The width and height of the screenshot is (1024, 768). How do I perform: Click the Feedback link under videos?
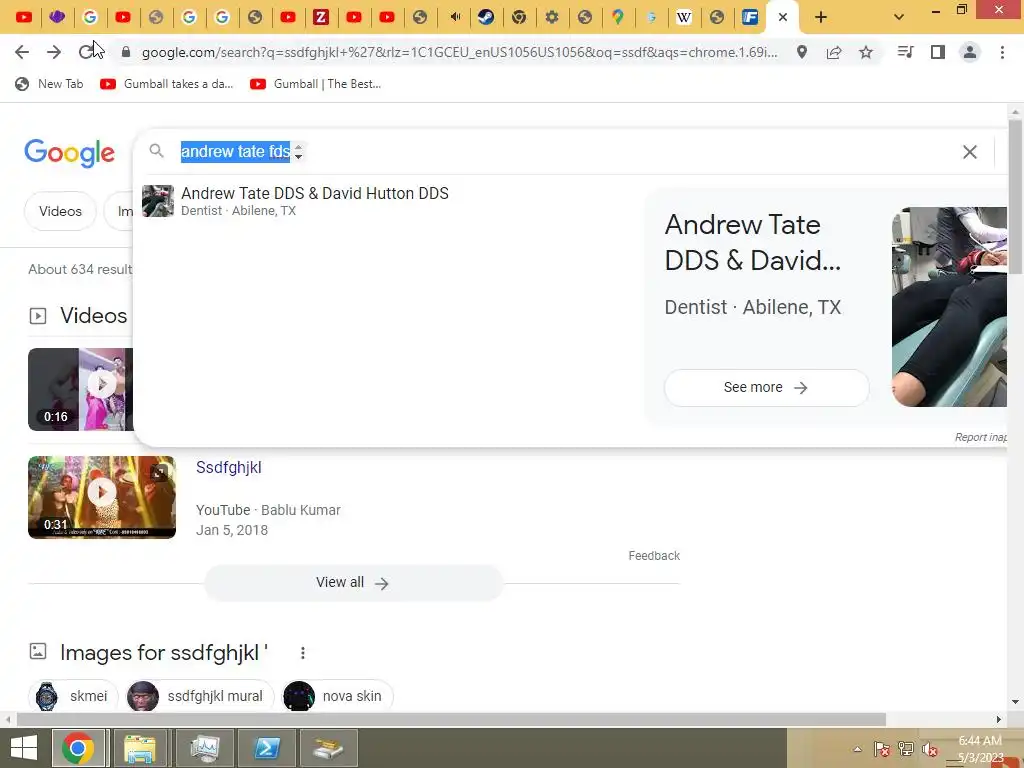[x=654, y=556]
